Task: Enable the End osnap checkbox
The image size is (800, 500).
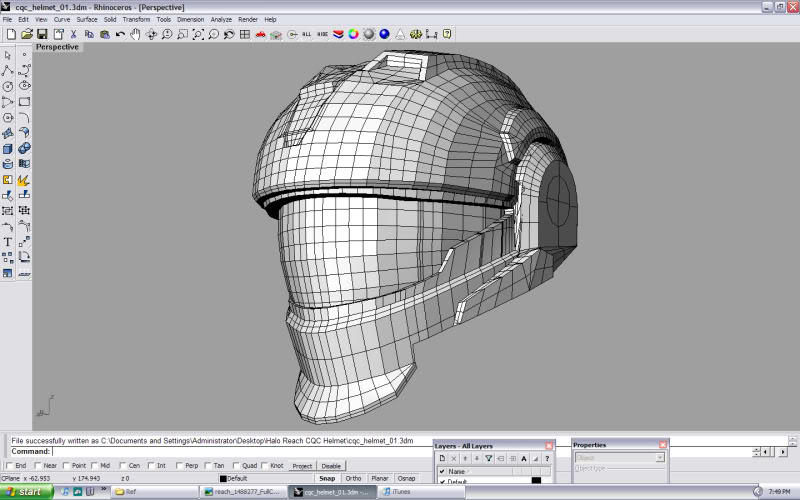Action: tap(9, 465)
